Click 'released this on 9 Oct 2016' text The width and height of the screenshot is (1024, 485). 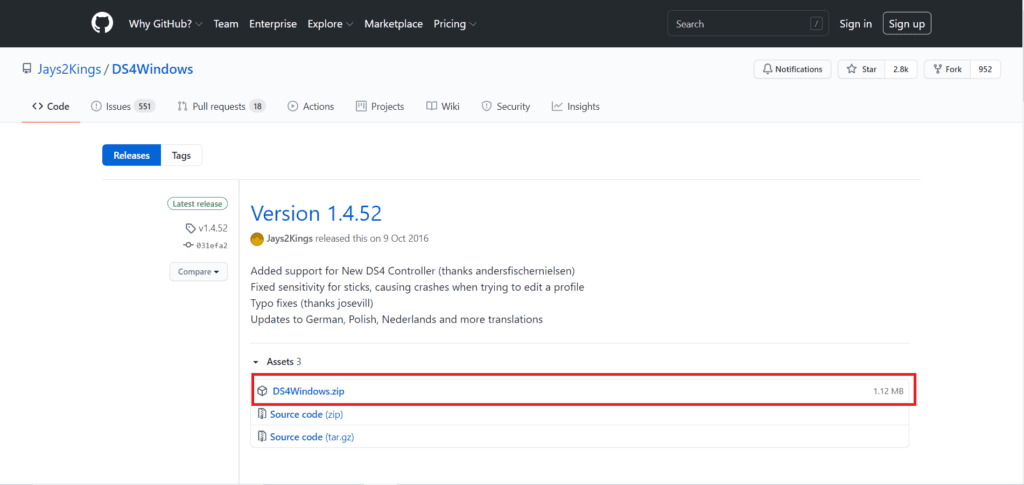coord(372,239)
